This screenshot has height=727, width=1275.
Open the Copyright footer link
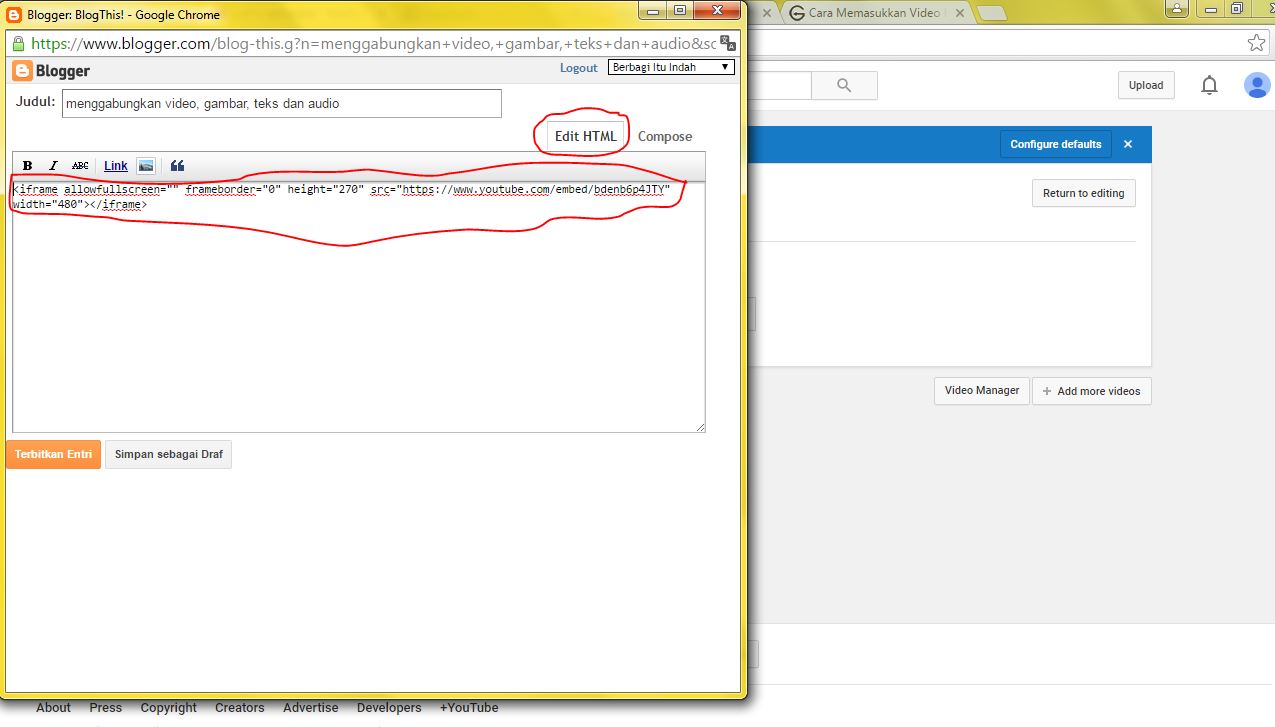[x=168, y=707]
